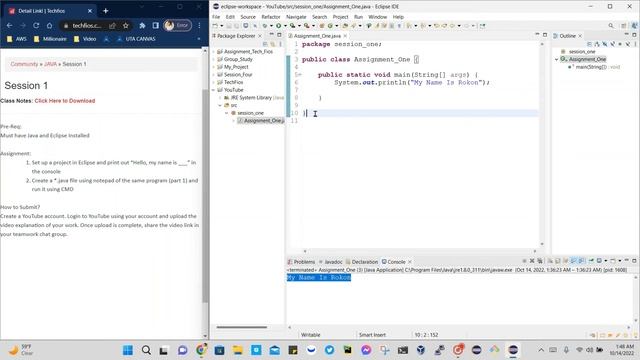This screenshot has width=640, height=360.
Task: Click the New file icon in Eclipse toolbar
Action: (215, 26)
